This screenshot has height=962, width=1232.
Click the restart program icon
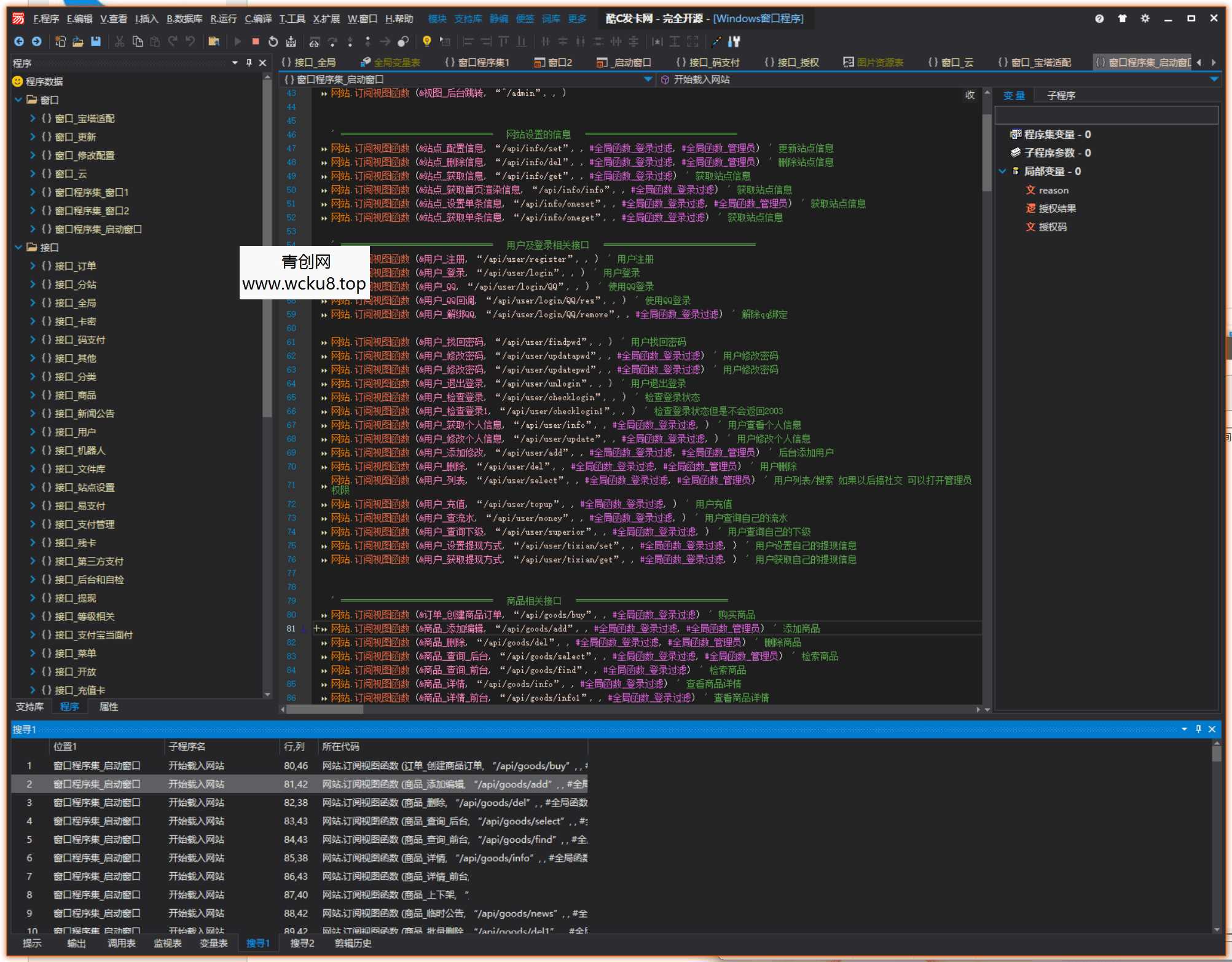click(273, 41)
